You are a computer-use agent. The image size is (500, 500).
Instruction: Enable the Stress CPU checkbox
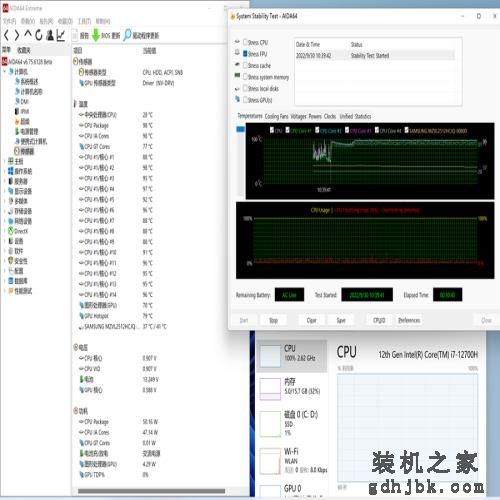[x=245, y=42]
